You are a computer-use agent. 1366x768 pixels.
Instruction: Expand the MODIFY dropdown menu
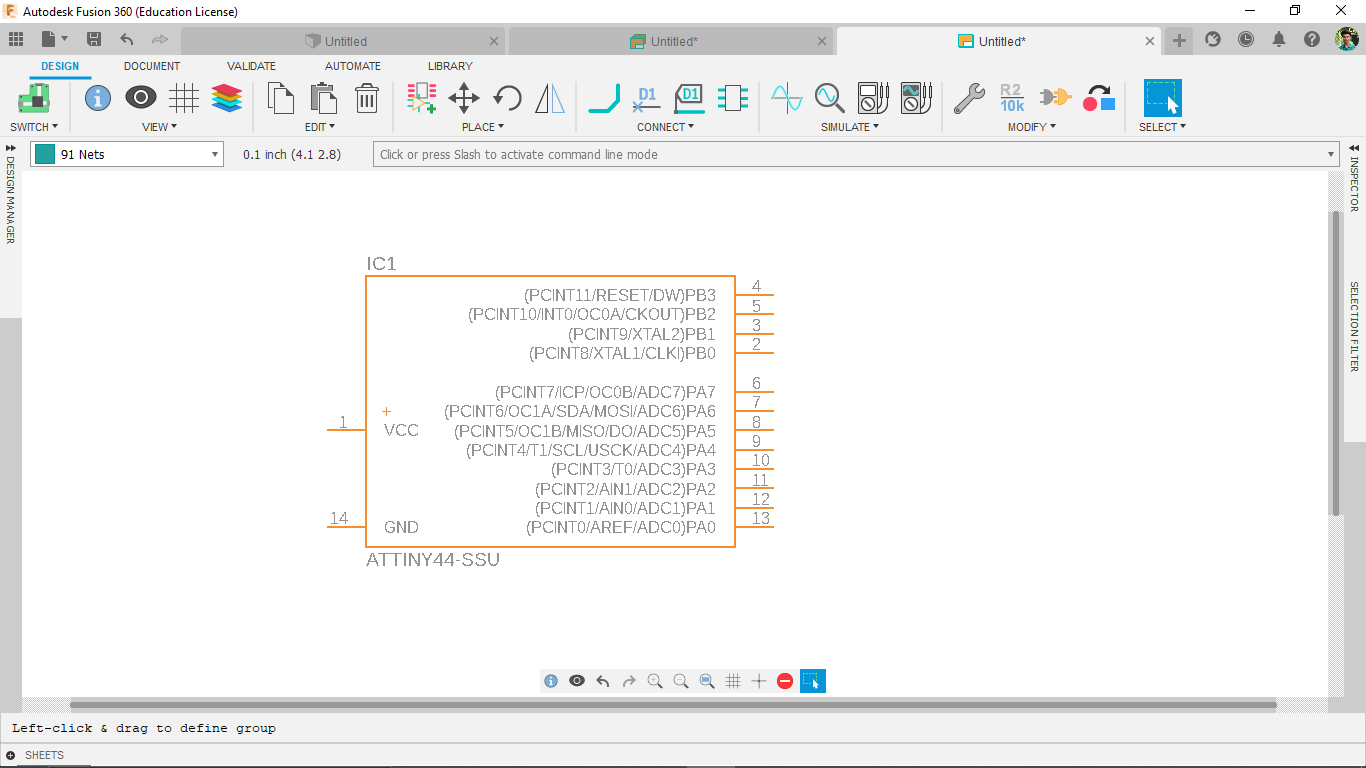coord(1031,127)
